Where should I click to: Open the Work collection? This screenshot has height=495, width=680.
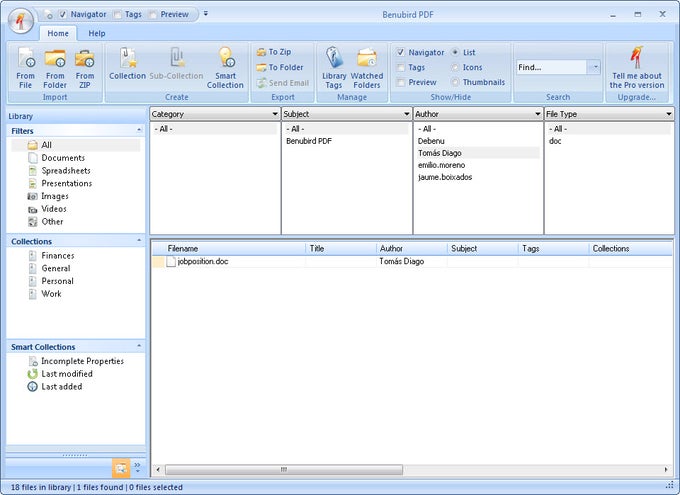point(45,294)
